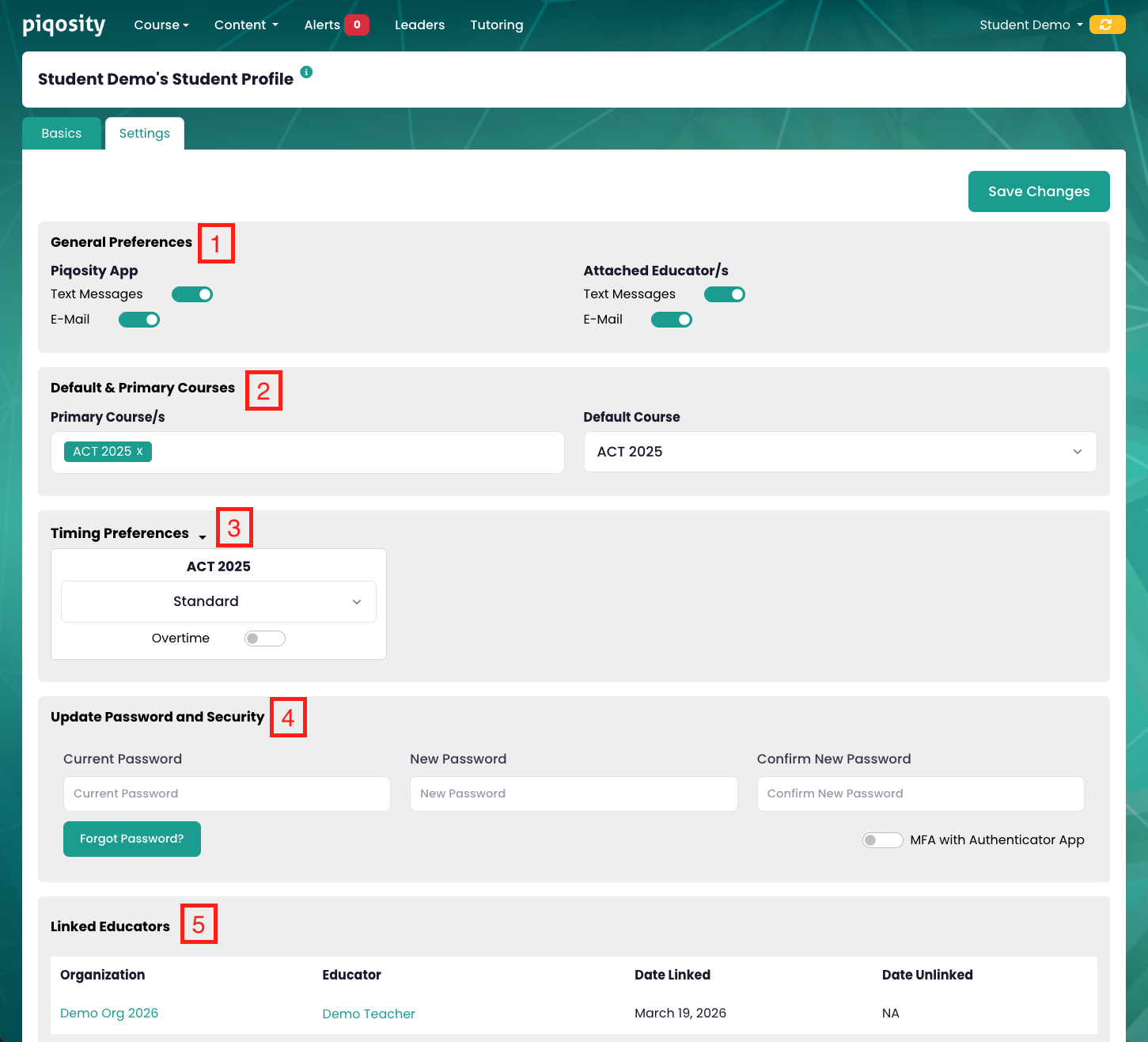The height and width of the screenshot is (1042, 1148).
Task: Click the ACT 2025 timing card title
Action: point(218,566)
